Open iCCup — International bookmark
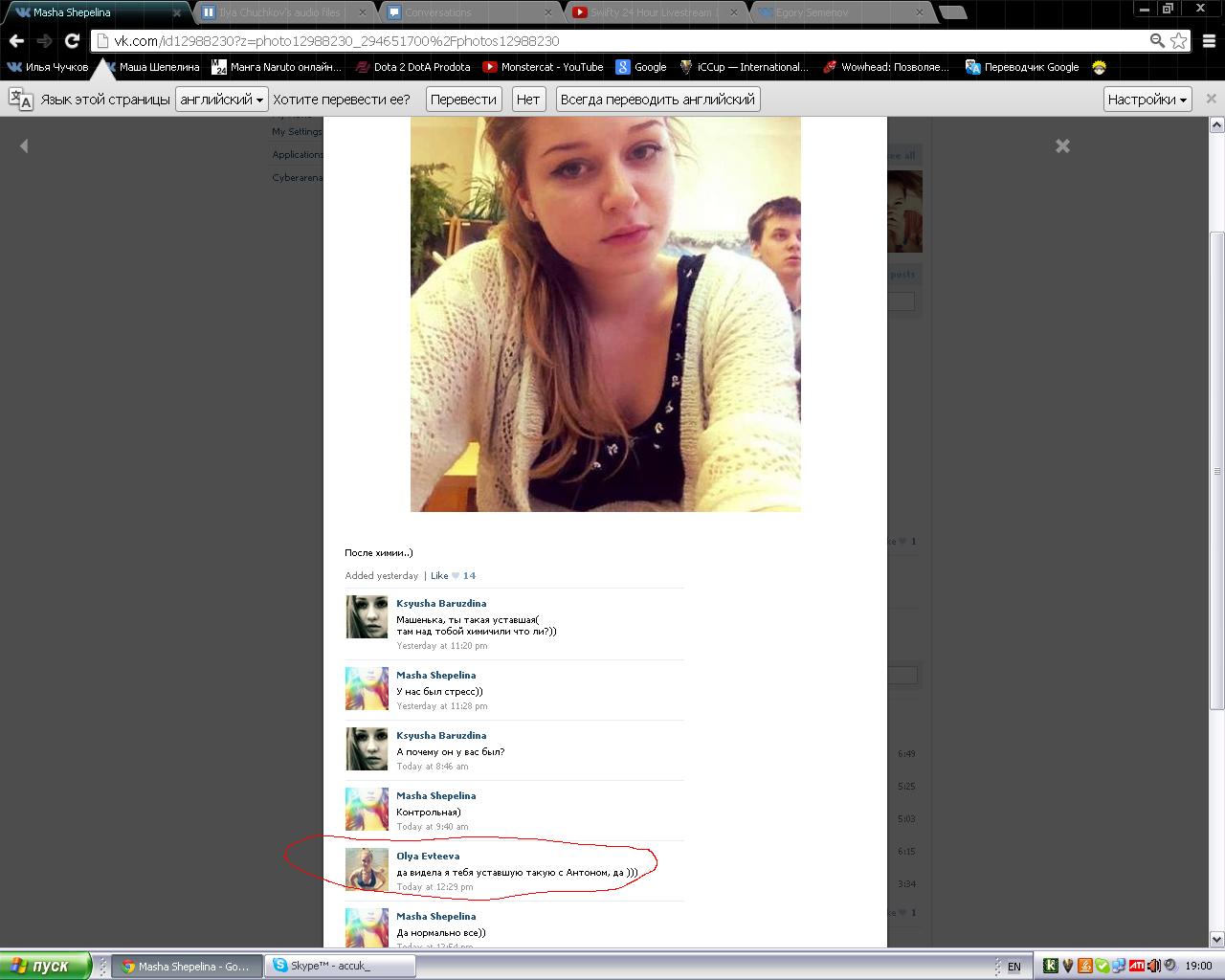 point(744,67)
